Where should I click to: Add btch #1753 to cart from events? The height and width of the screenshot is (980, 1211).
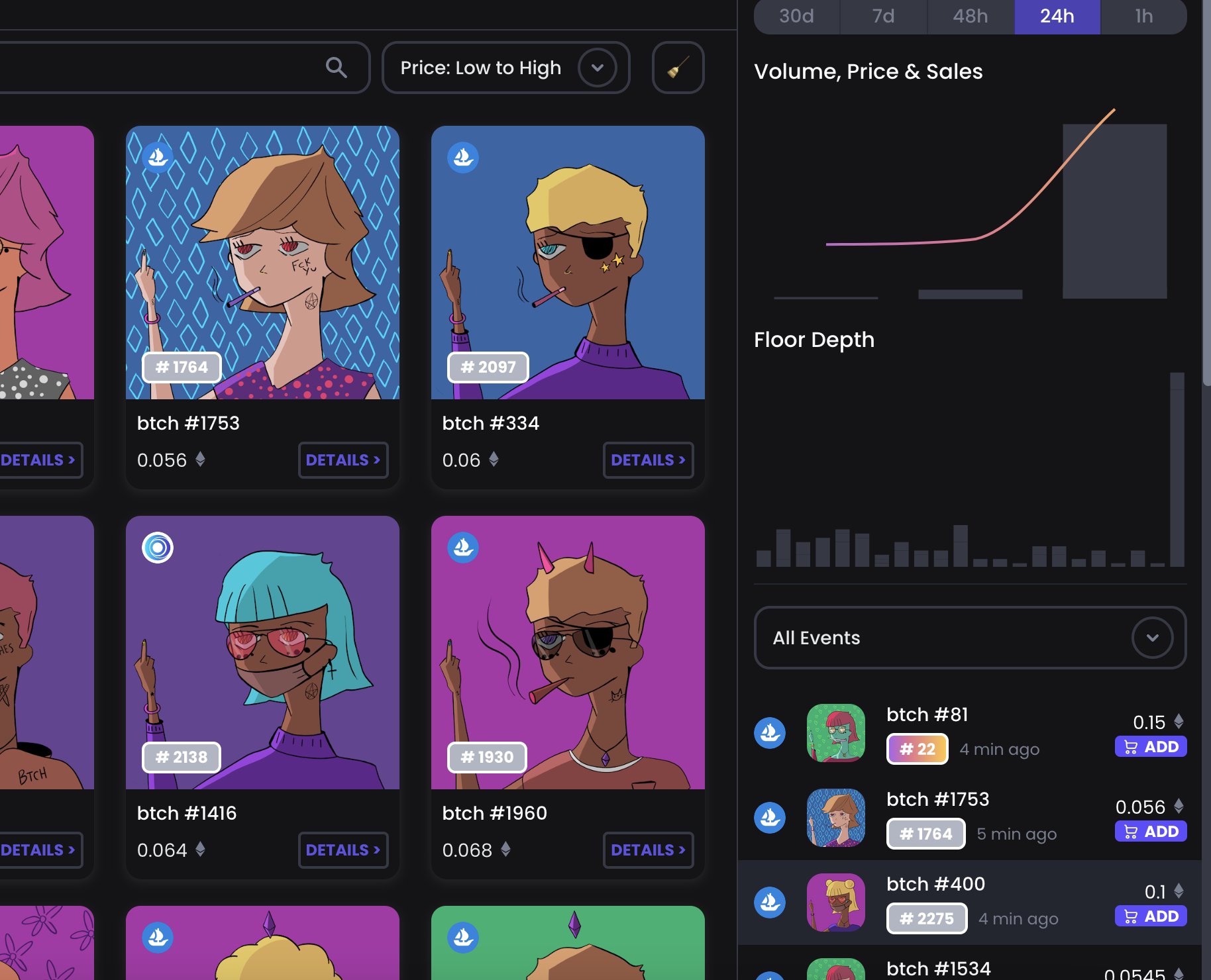tap(1151, 832)
